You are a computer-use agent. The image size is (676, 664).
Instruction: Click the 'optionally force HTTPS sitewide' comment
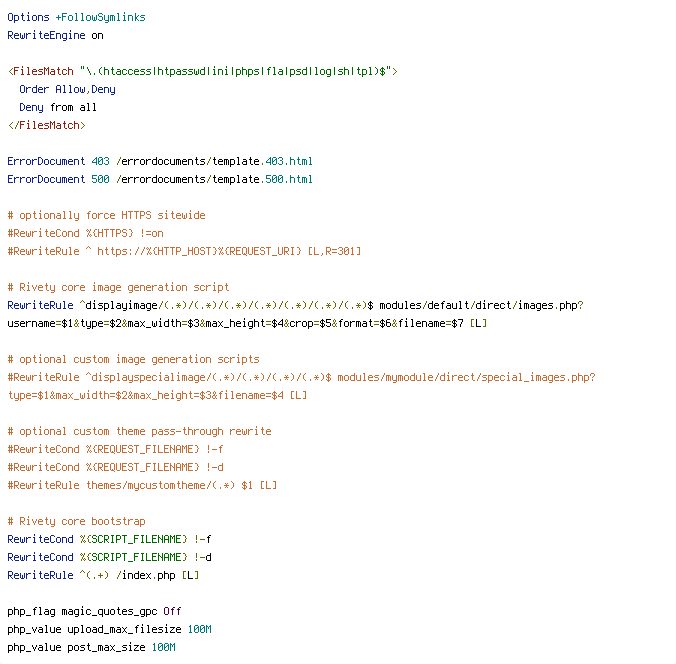(106, 215)
